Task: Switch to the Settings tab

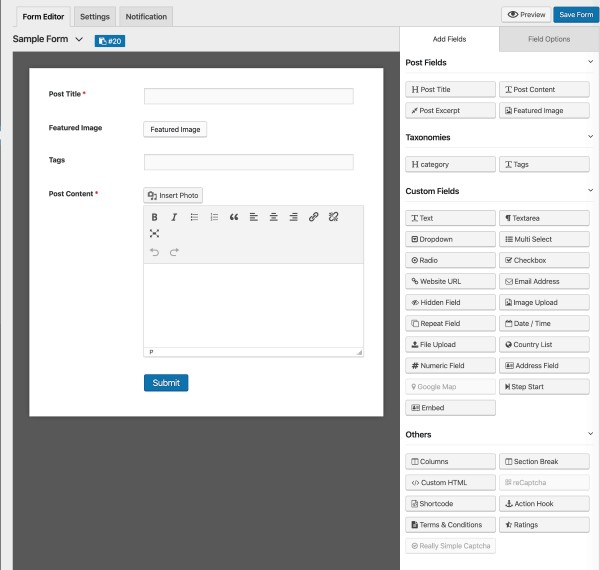Action: tap(95, 17)
